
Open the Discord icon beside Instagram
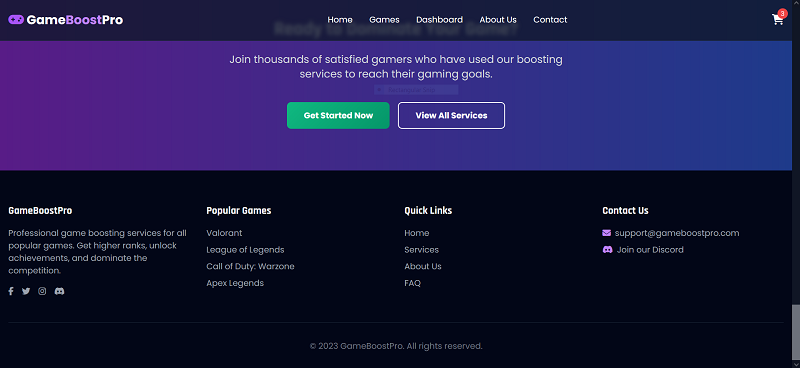coord(59,291)
